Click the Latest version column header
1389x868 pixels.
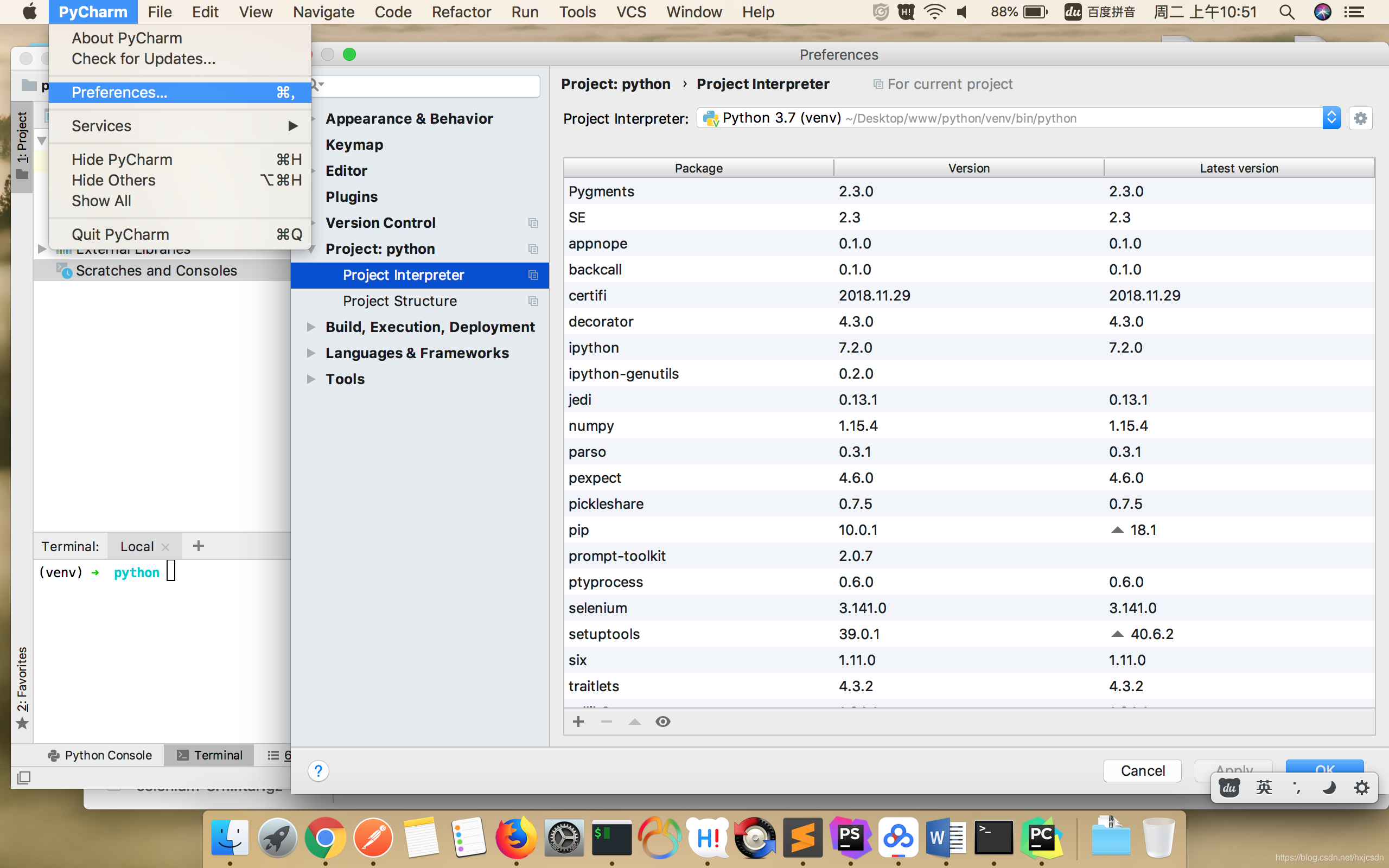pyautogui.click(x=1239, y=168)
